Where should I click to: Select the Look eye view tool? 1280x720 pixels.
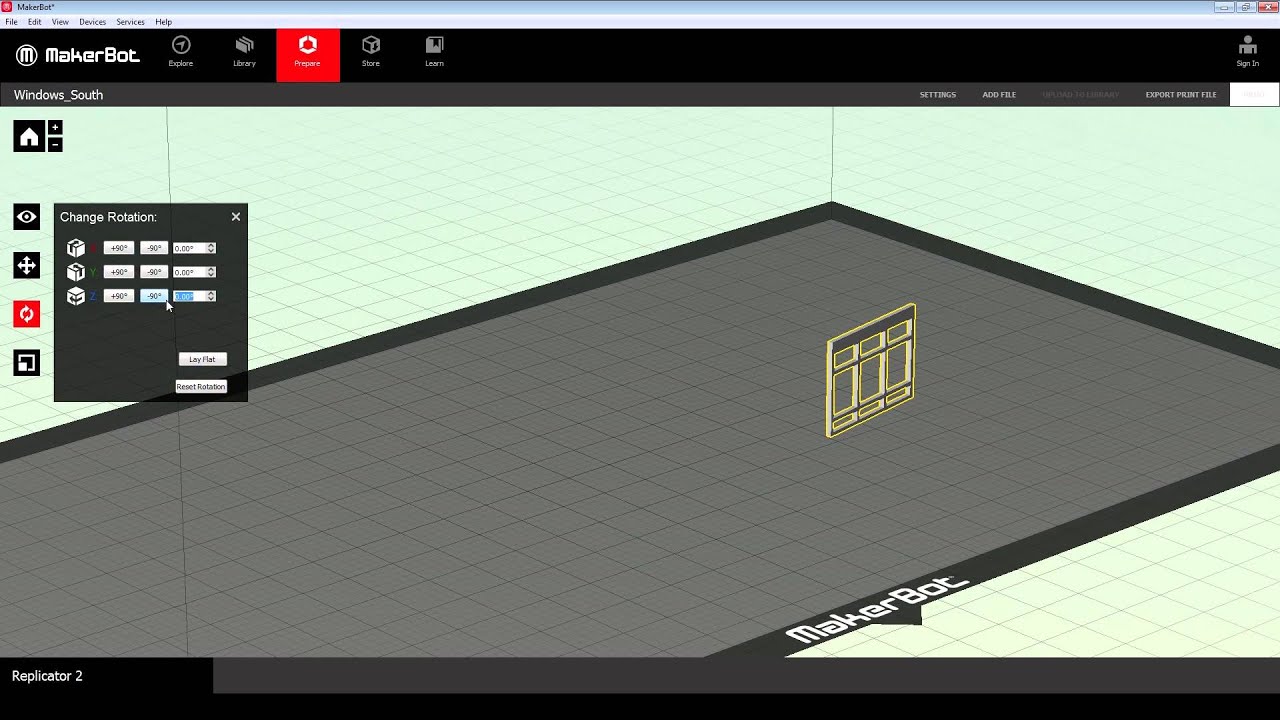click(27, 216)
